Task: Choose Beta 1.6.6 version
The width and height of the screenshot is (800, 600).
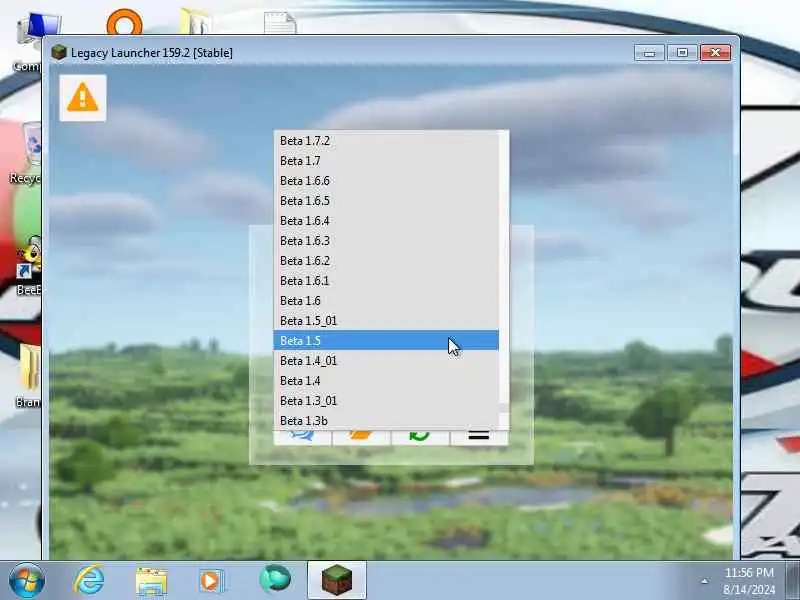Action: coord(386,181)
